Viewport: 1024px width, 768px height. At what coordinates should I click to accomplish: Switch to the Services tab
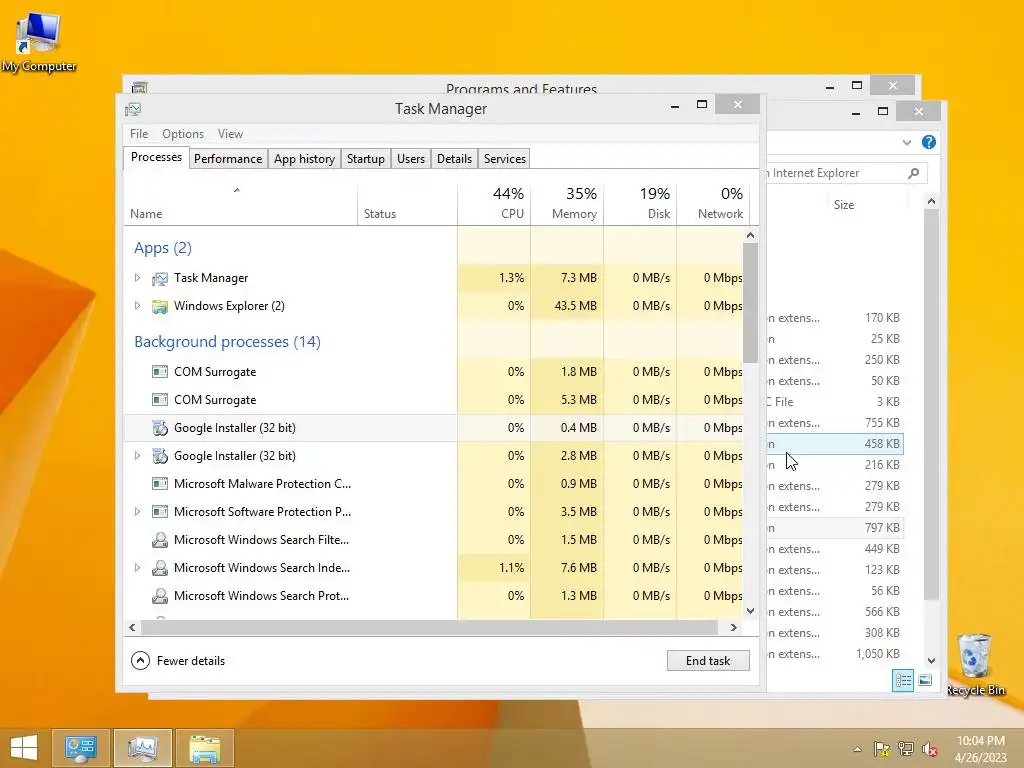[x=505, y=159]
